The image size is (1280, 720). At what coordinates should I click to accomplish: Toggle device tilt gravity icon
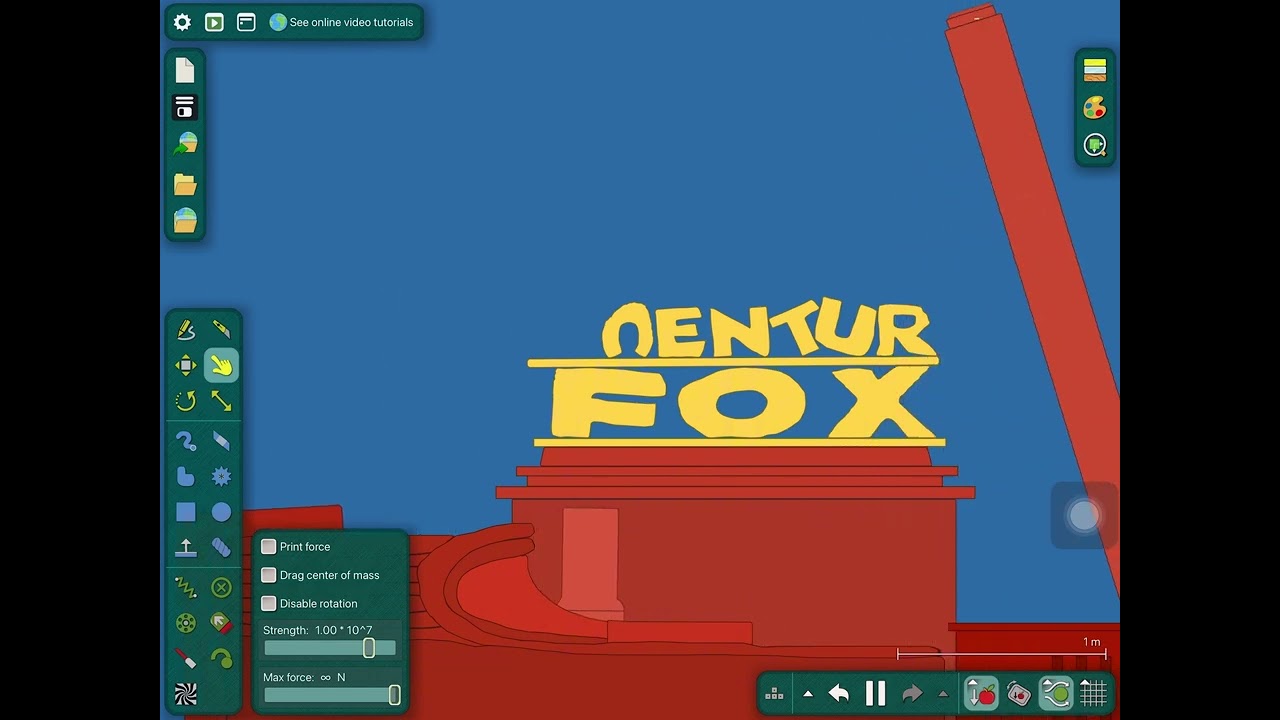pos(1019,693)
